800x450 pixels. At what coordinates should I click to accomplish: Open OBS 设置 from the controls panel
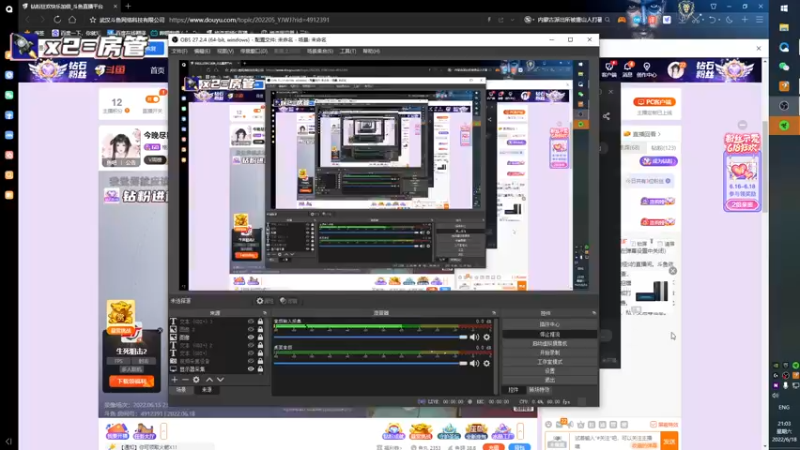(x=549, y=371)
